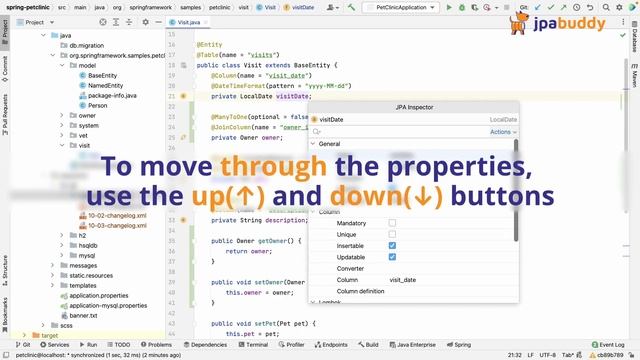Collapse the General section in JPA Inspector

tap(313, 144)
